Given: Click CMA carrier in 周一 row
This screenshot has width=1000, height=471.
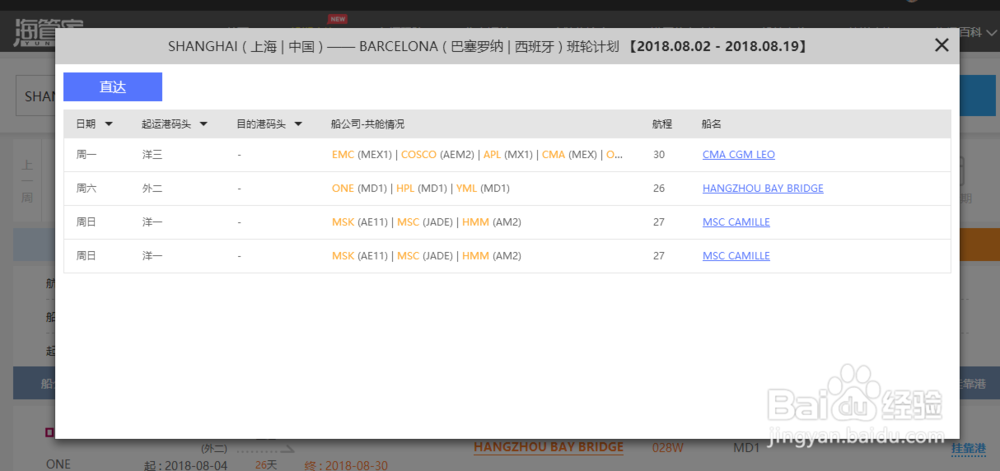Looking at the screenshot, I should click(554, 154).
